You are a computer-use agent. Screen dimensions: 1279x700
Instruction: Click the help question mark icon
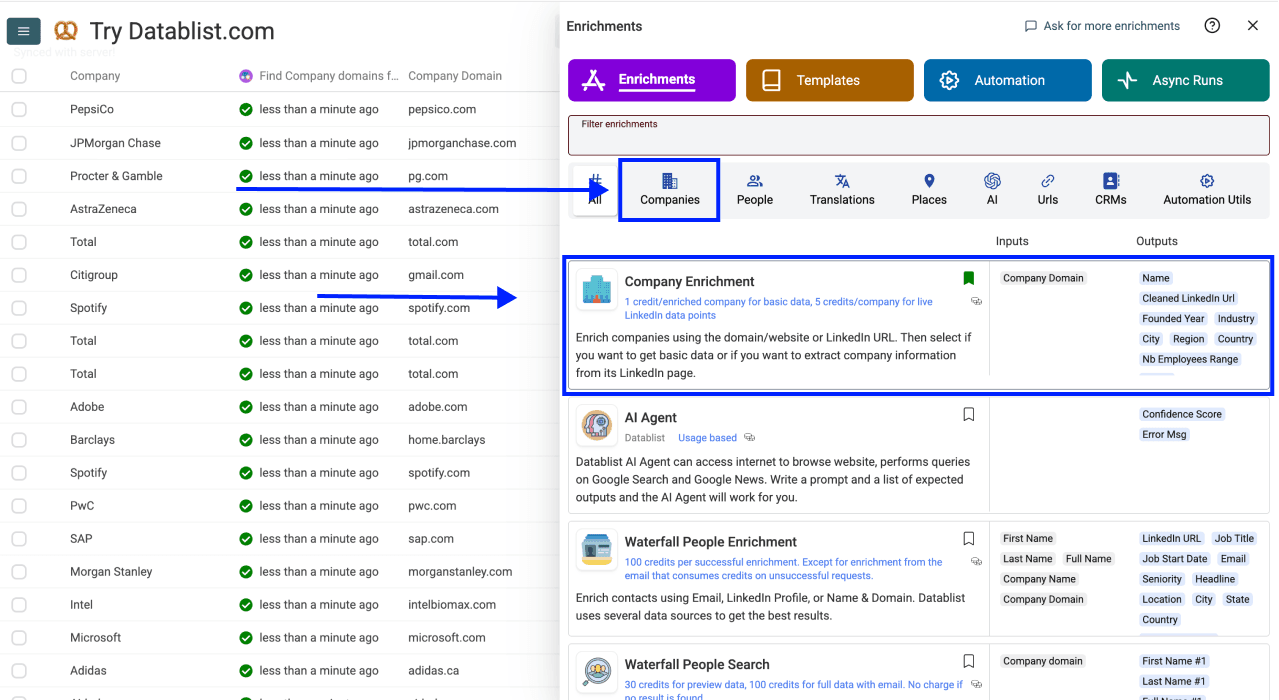[x=1212, y=25]
